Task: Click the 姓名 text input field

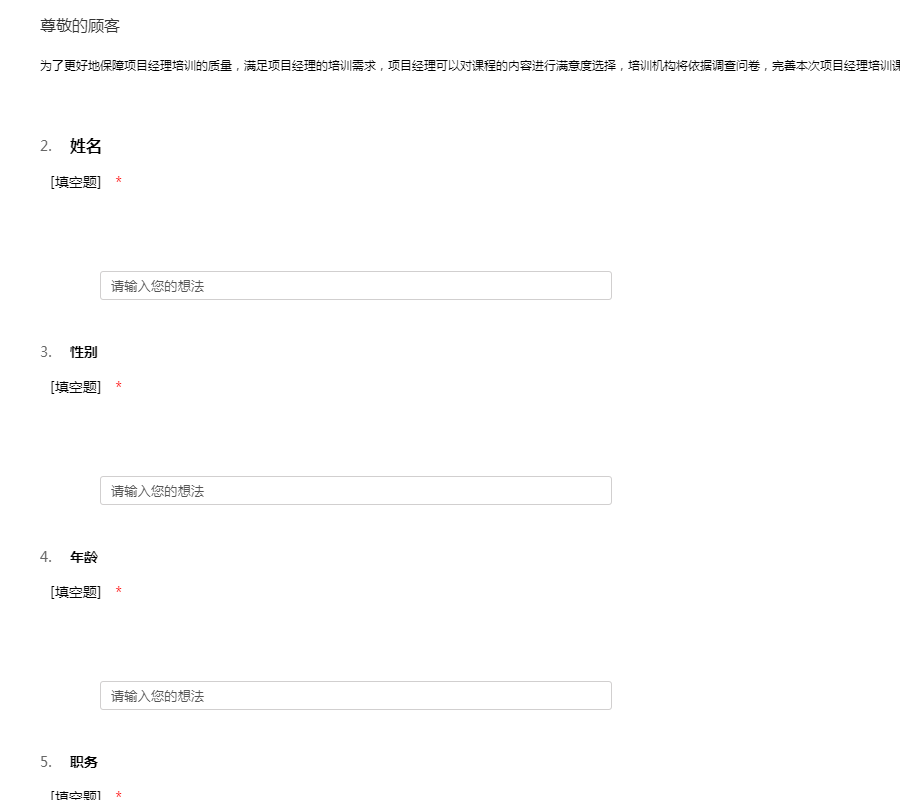Action: [355, 286]
